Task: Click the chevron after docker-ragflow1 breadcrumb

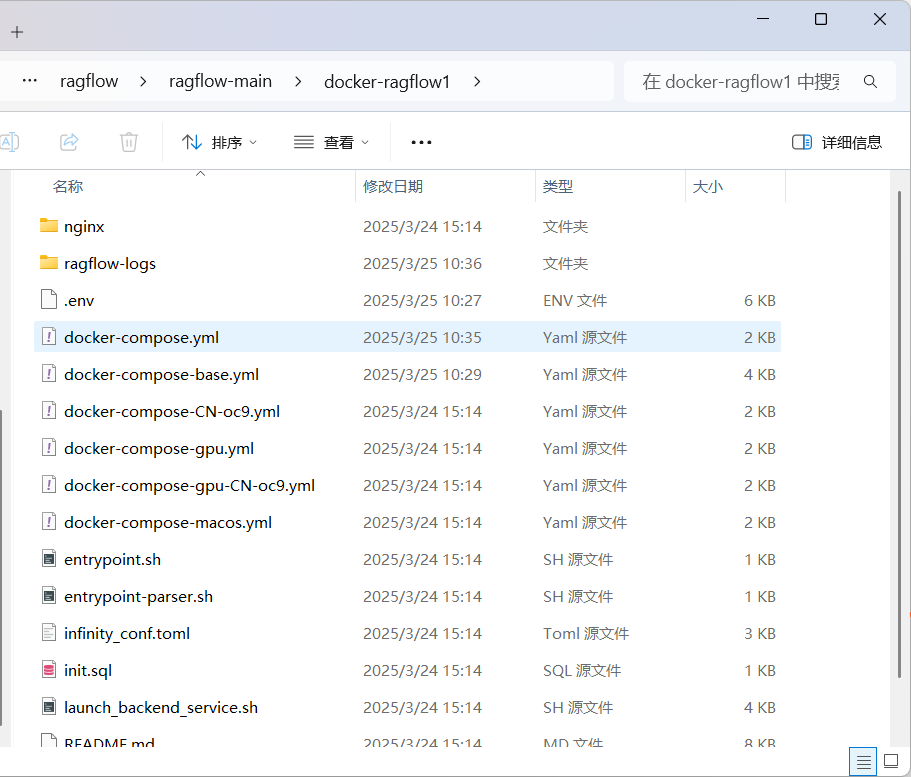Action: (477, 81)
